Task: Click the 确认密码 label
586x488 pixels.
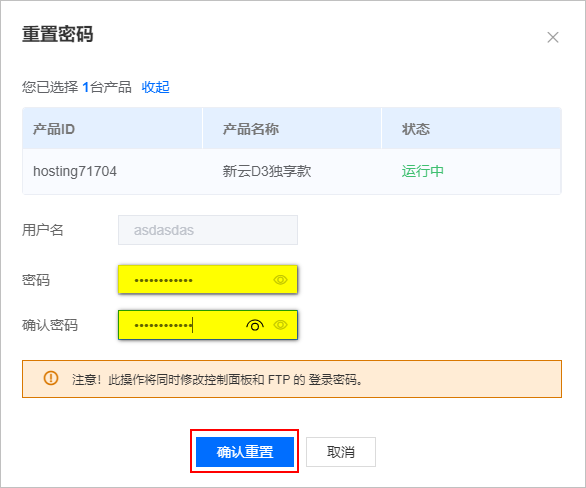Action: tap(50, 325)
